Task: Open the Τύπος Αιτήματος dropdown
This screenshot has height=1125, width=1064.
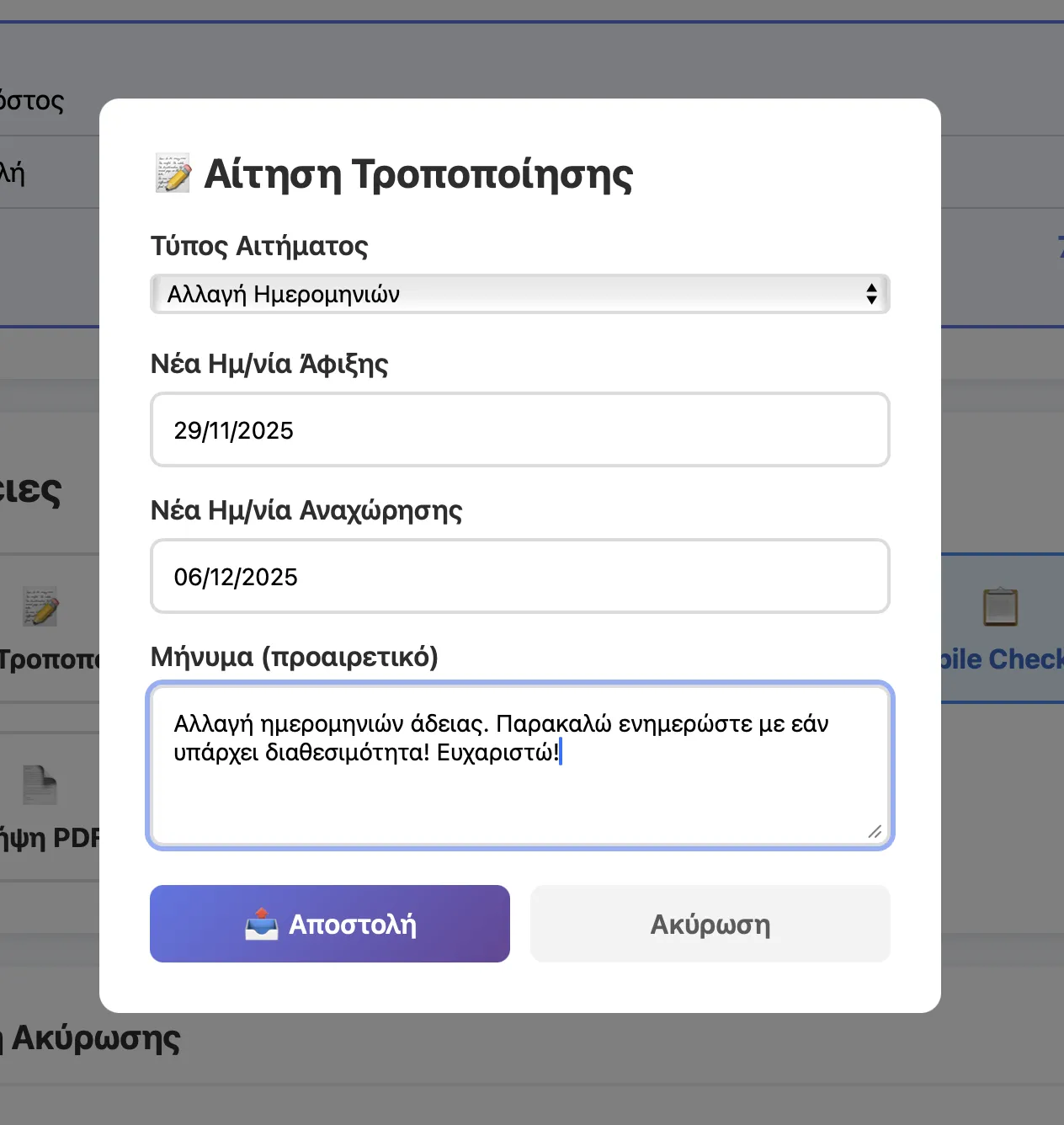Action: (x=519, y=294)
